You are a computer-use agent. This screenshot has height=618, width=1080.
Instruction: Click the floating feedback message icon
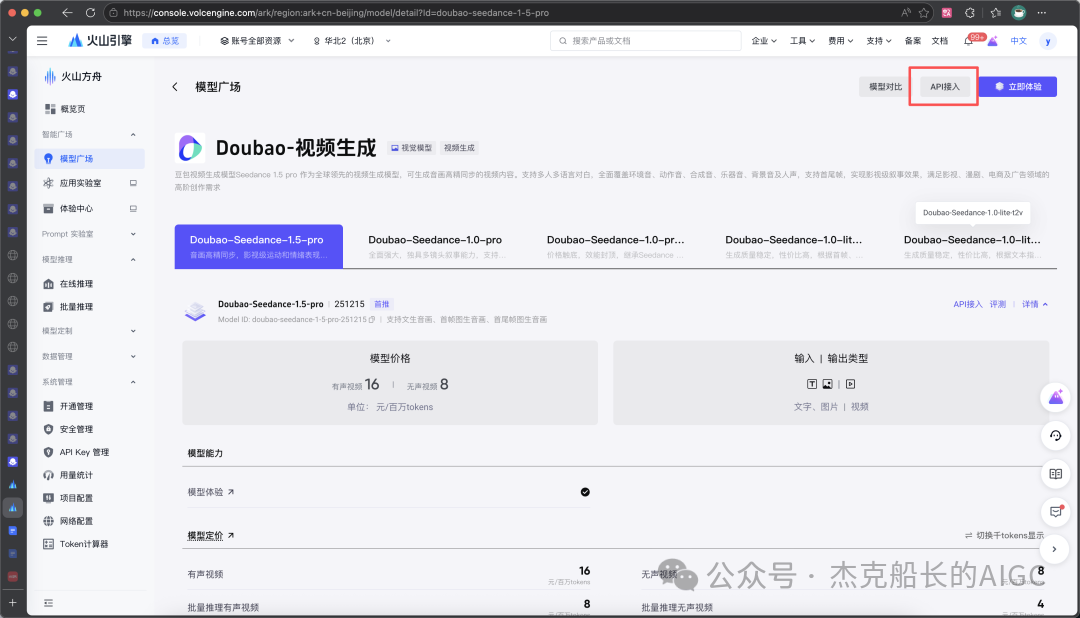point(1055,511)
